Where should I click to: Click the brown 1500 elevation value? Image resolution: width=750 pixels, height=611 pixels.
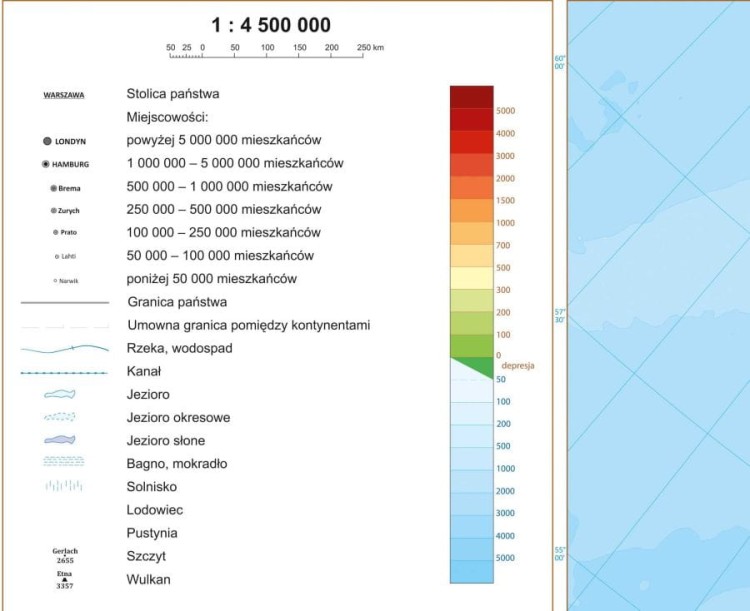[505, 200]
